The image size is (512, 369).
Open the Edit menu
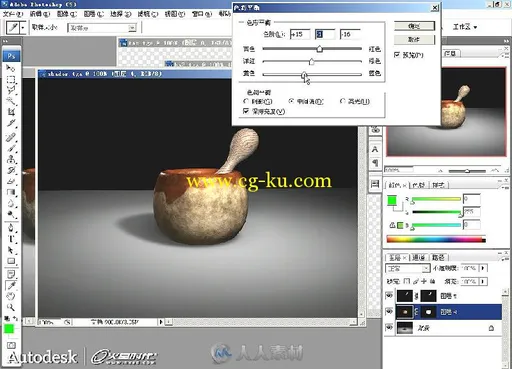[39, 14]
